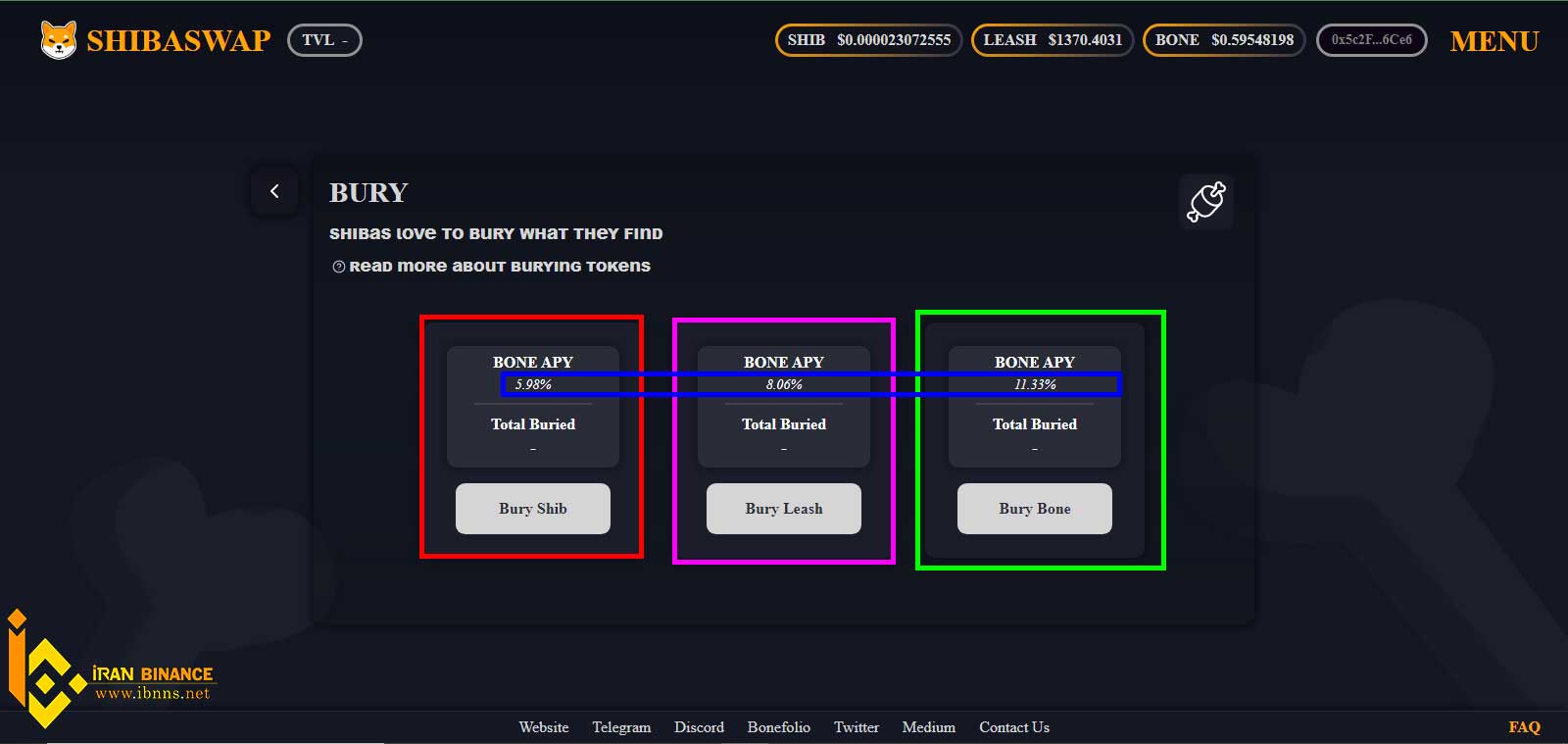1568x744 pixels.
Task: Click the Shiba Inu logo icon
Action: [58, 40]
